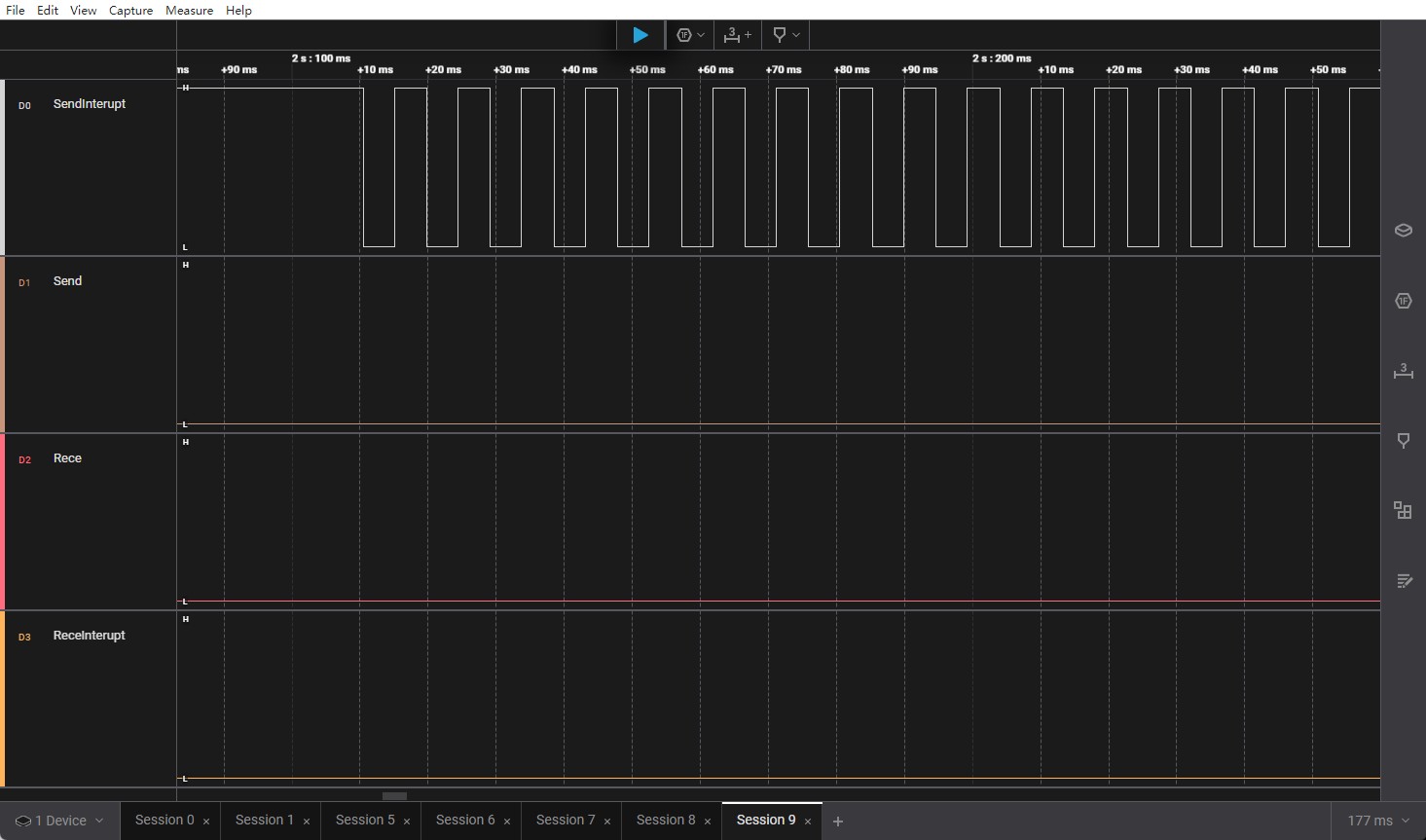Close the Session 8 tab

708,822
